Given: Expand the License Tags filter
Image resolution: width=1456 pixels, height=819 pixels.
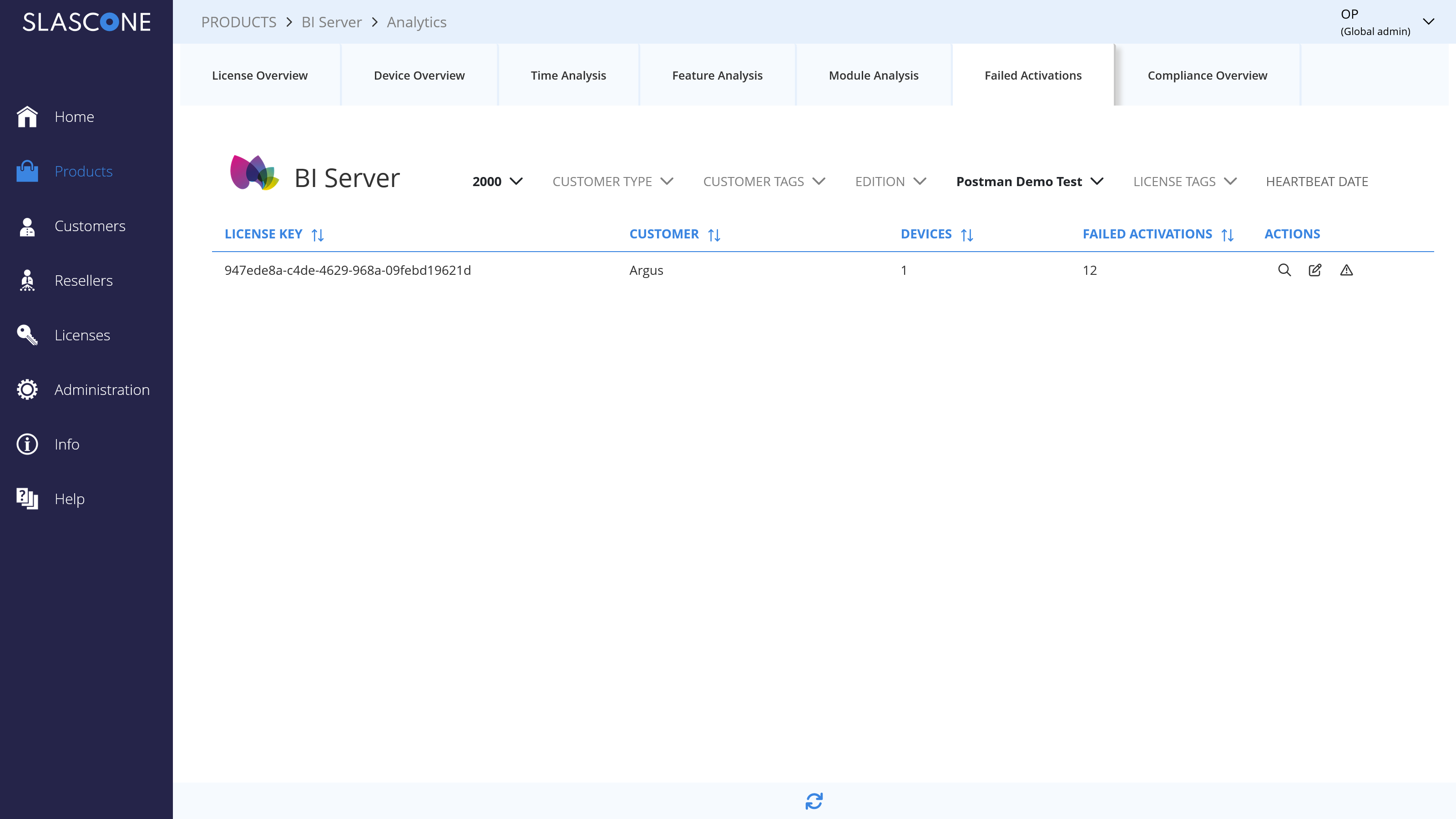Looking at the screenshot, I should click(1185, 182).
